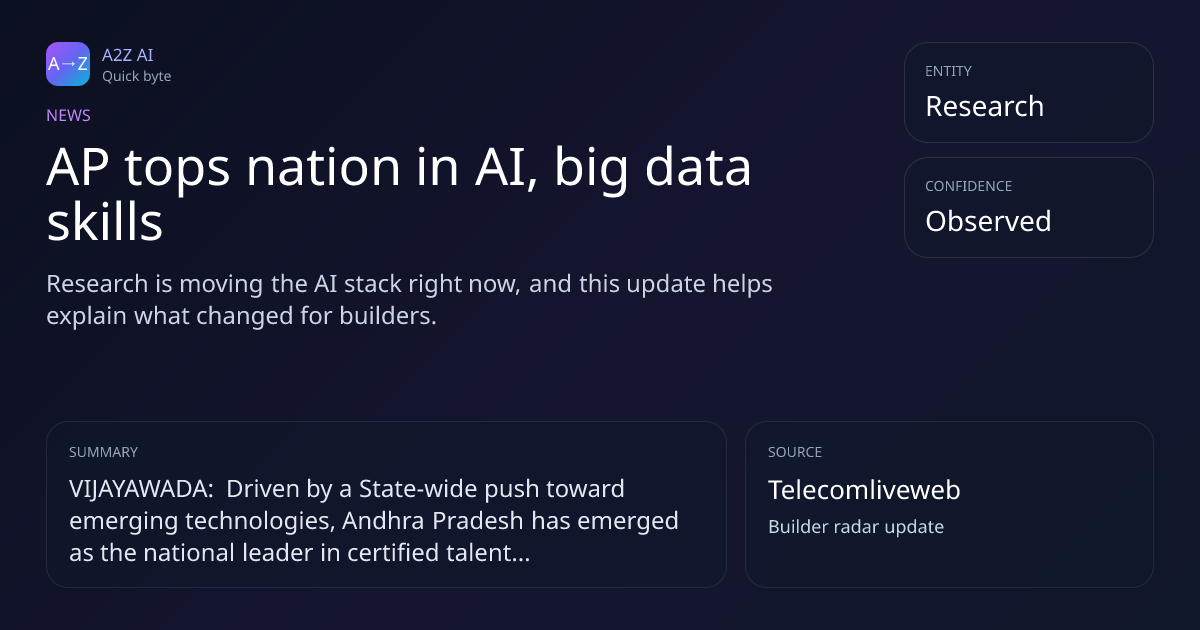Click the builder explanation subheading text
The height and width of the screenshot is (630, 1200).
[x=409, y=299]
